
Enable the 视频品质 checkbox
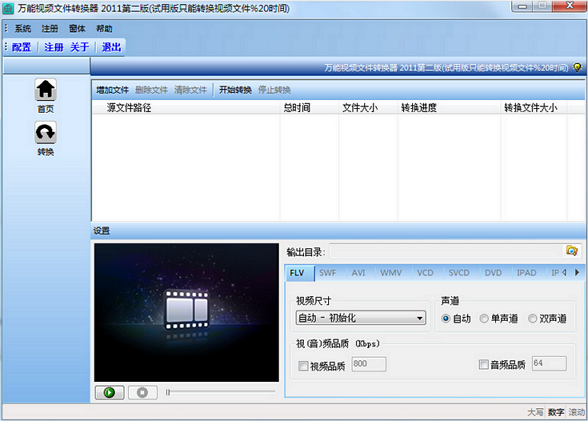point(303,366)
